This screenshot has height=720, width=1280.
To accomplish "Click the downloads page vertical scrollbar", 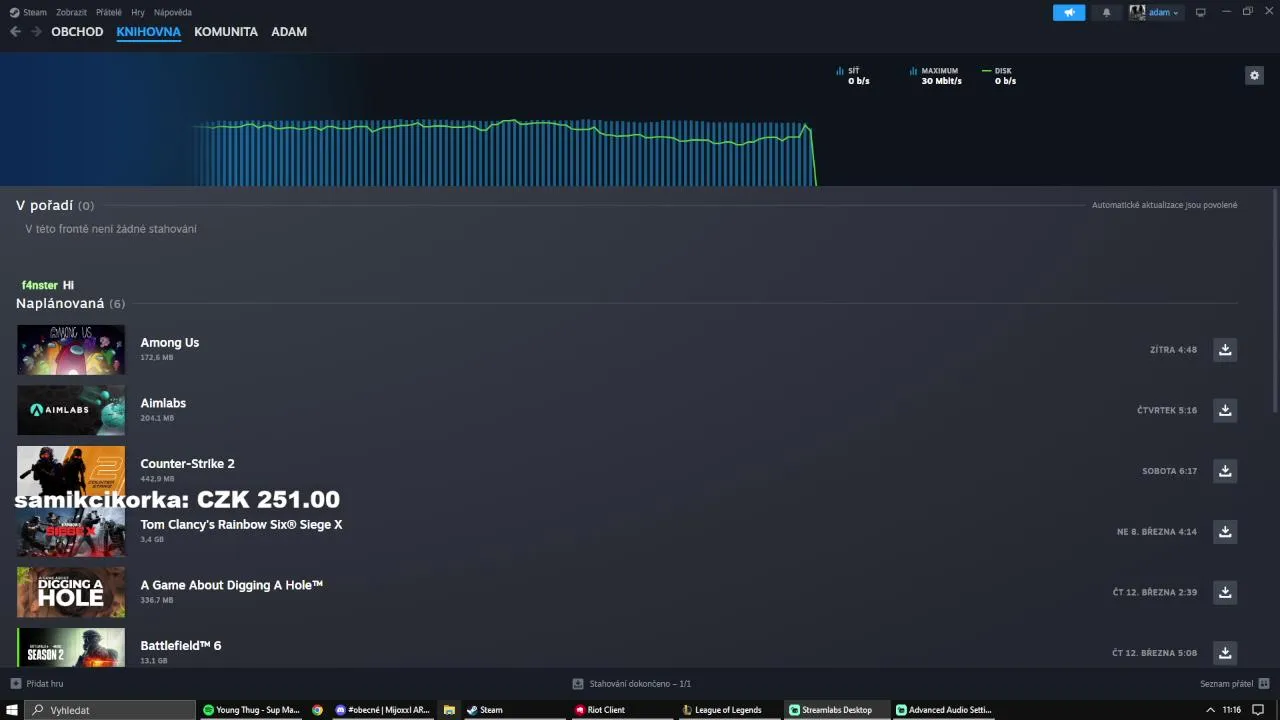I will click(1275, 300).
